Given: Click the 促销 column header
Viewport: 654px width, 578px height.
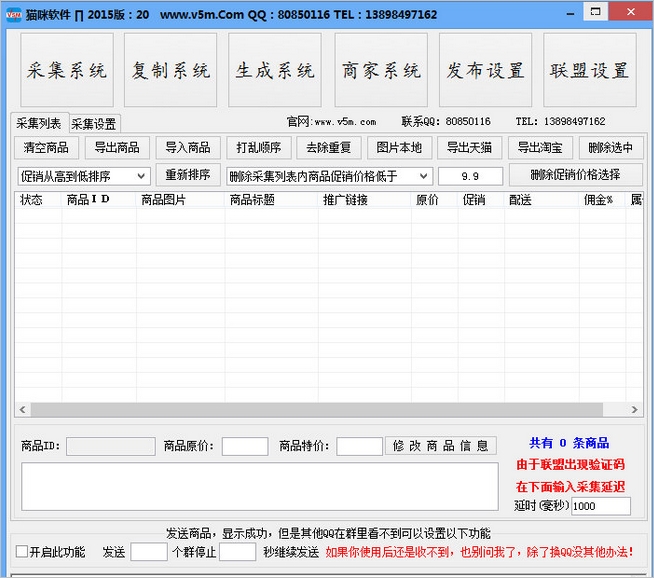Looking at the screenshot, I should [481, 200].
